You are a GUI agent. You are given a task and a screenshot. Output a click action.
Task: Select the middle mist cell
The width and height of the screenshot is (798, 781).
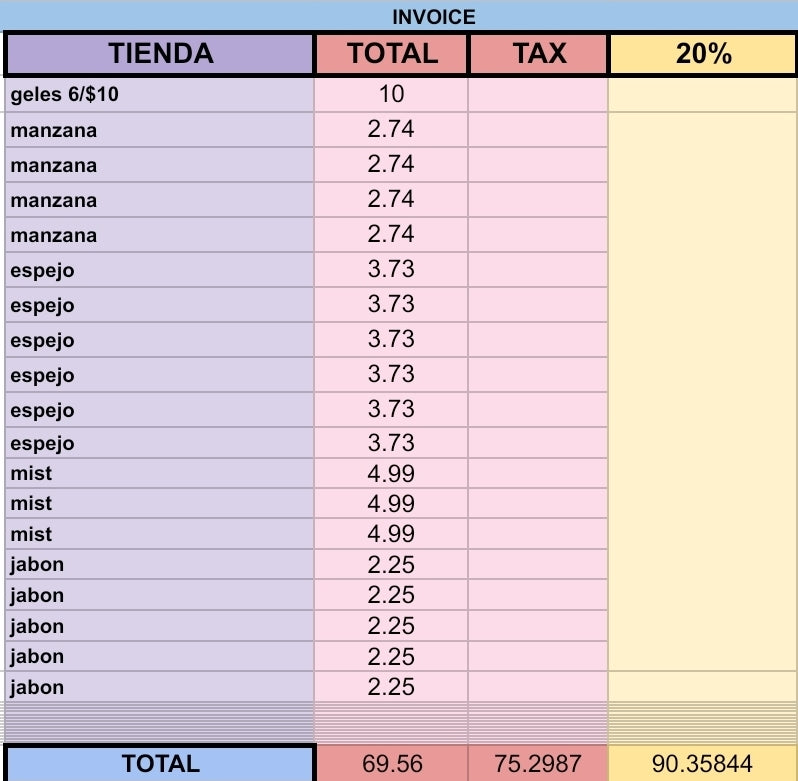pyautogui.click(x=160, y=503)
